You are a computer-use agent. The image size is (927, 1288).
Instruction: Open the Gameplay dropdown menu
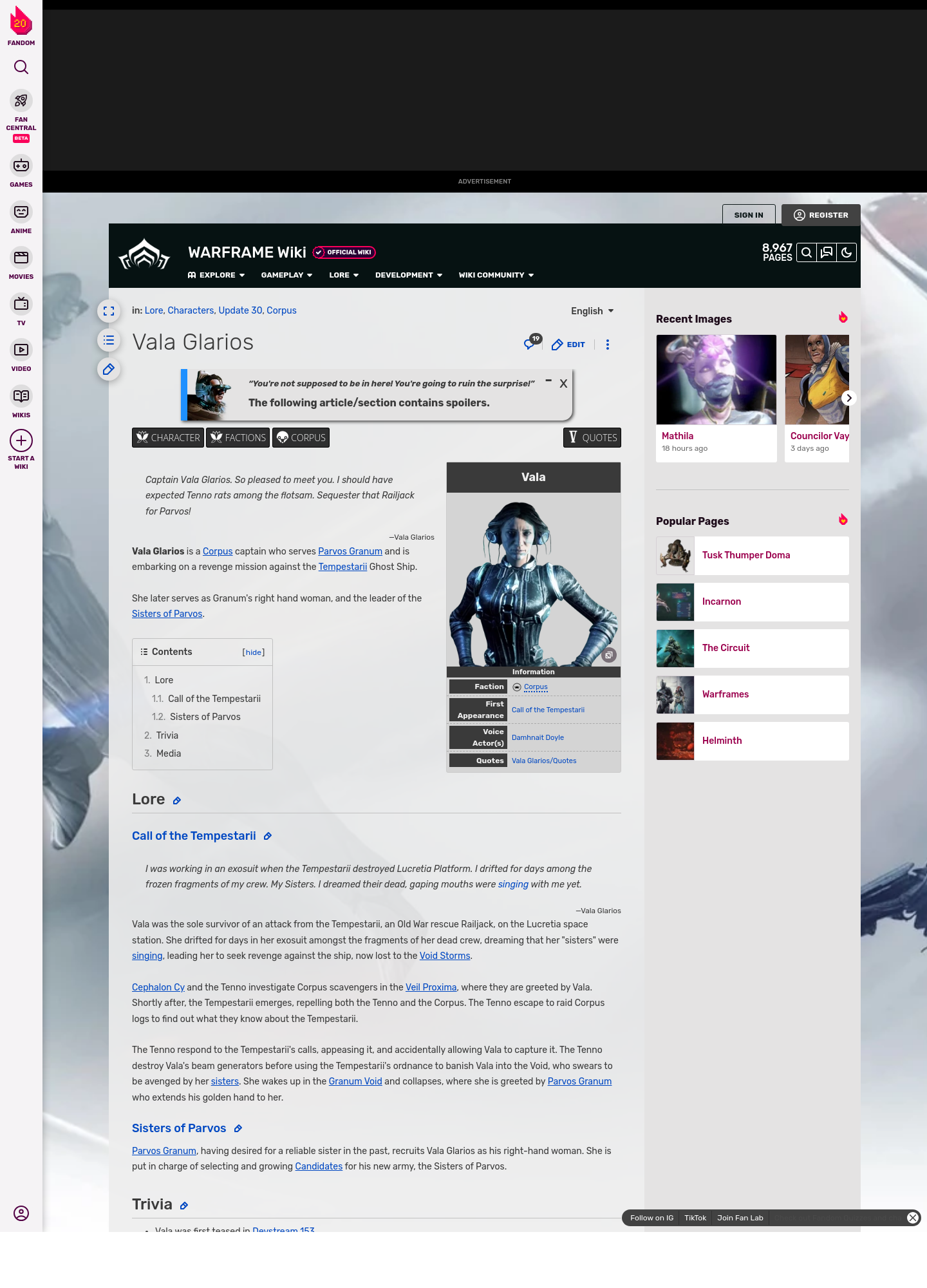click(286, 275)
